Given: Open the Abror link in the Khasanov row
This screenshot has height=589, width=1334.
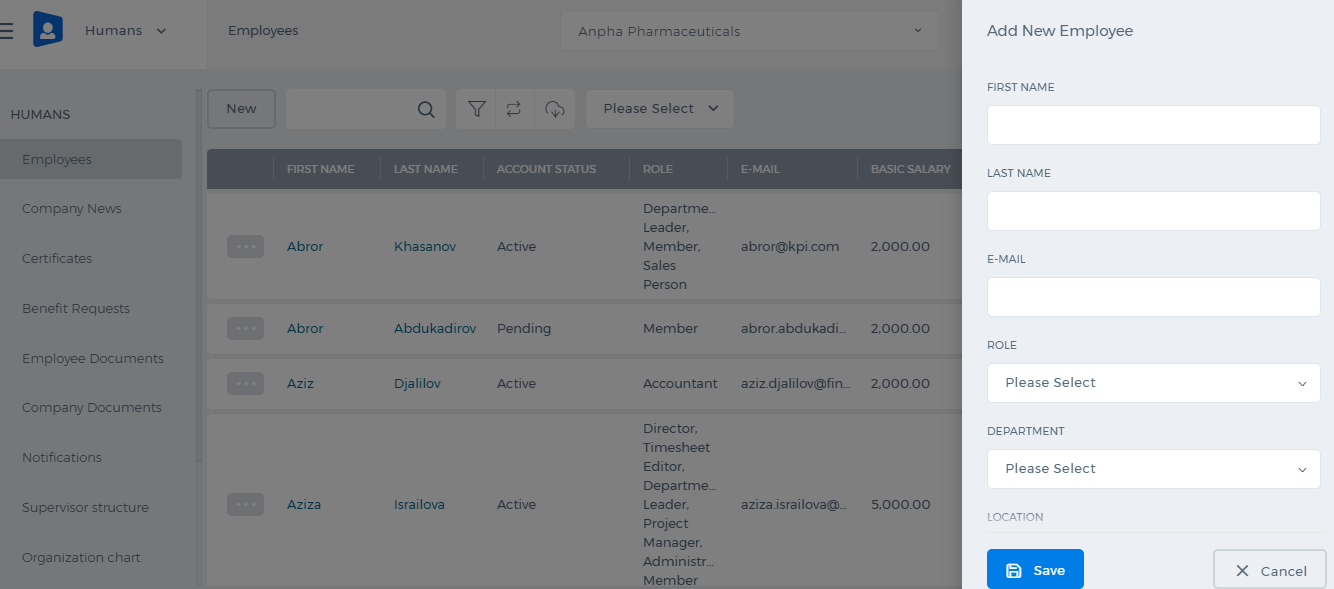Looking at the screenshot, I should click(x=305, y=247).
